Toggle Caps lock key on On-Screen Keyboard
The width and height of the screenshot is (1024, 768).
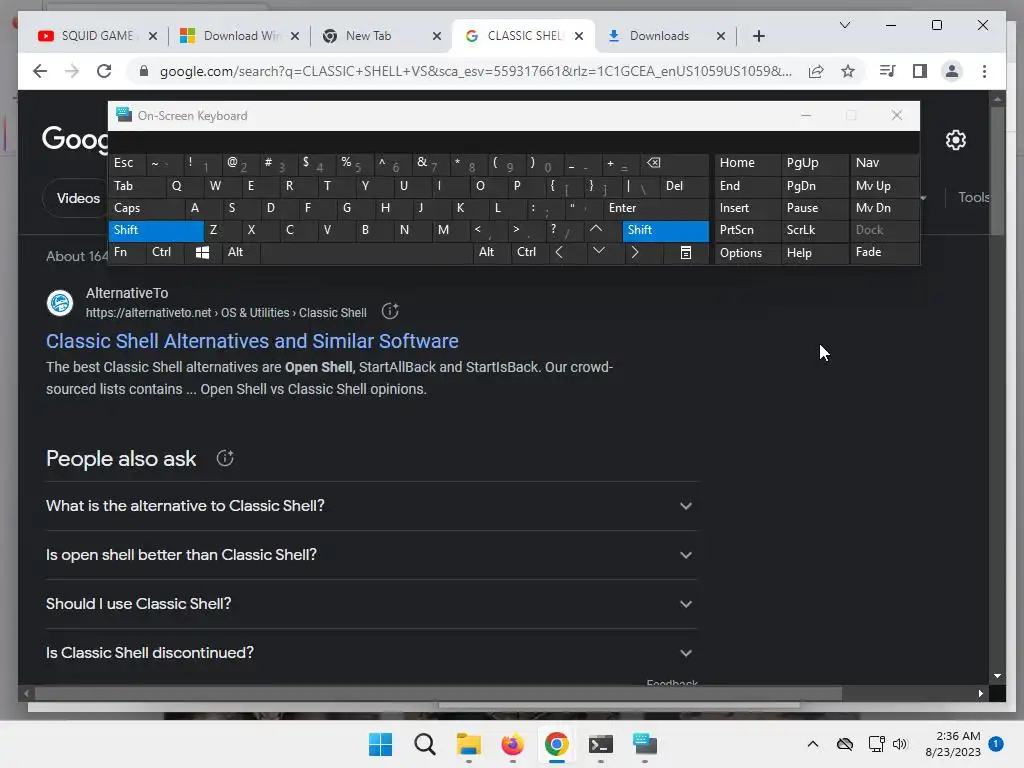pos(146,208)
